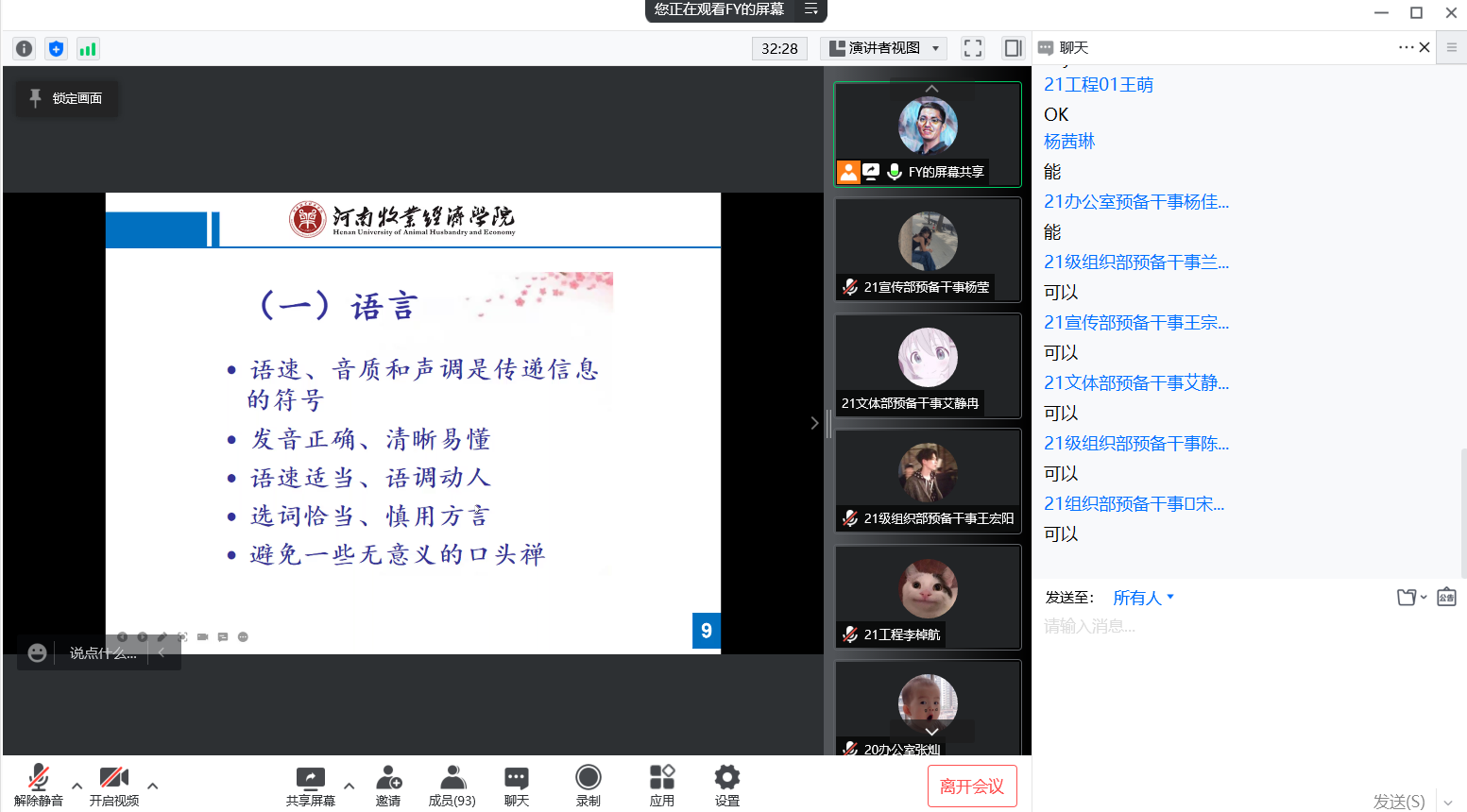Start recording with 录制 button
This screenshot has width=1467, height=812.
click(x=588, y=786)
